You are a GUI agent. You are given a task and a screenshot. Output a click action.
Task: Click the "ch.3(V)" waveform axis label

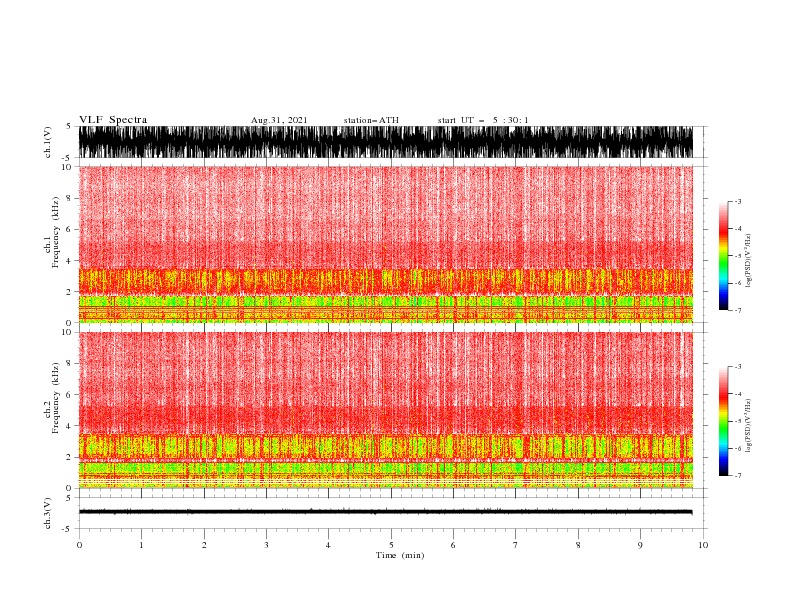(x=48, y=513)
